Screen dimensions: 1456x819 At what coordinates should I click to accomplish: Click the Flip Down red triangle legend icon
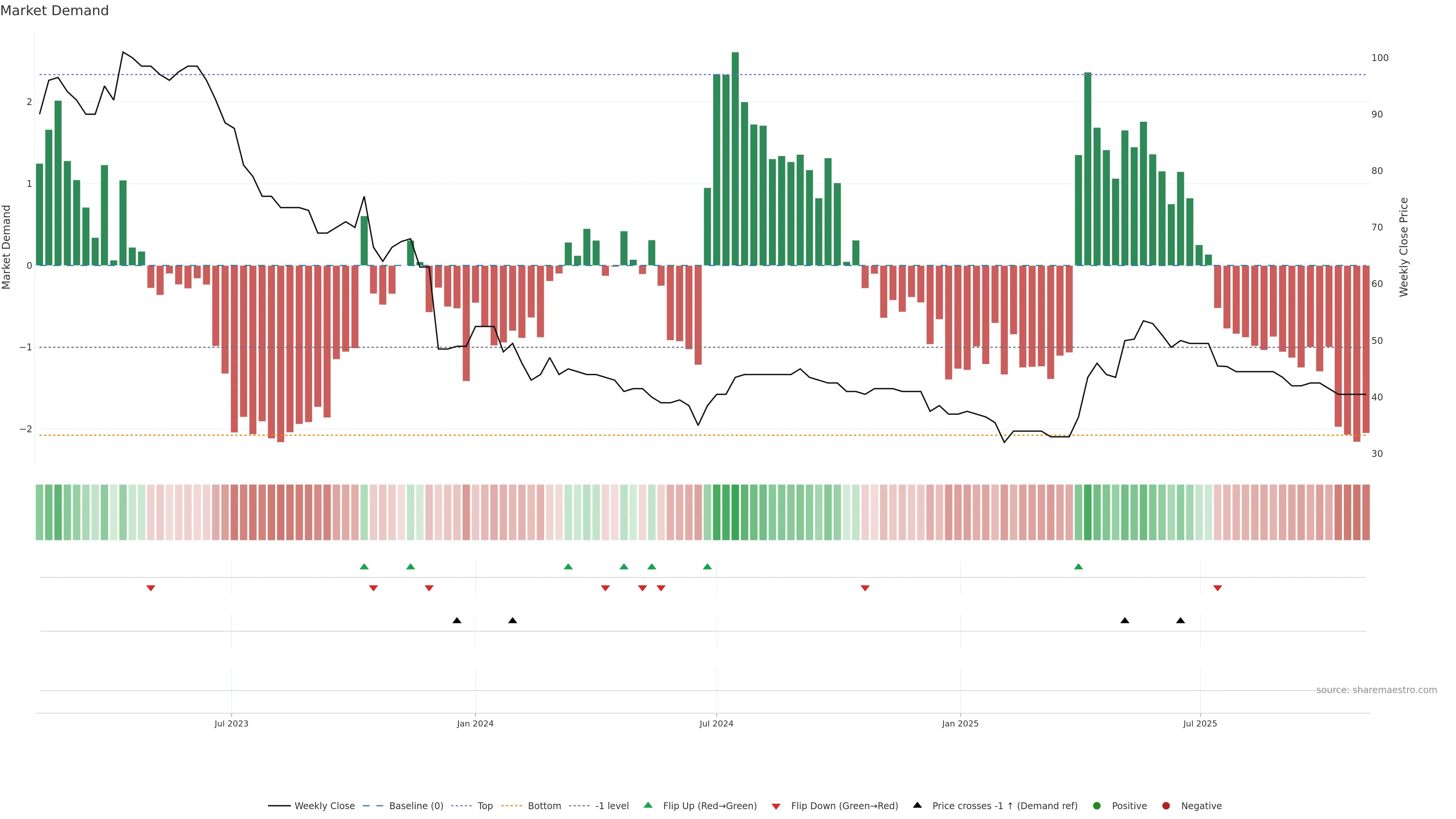point(776,806)
